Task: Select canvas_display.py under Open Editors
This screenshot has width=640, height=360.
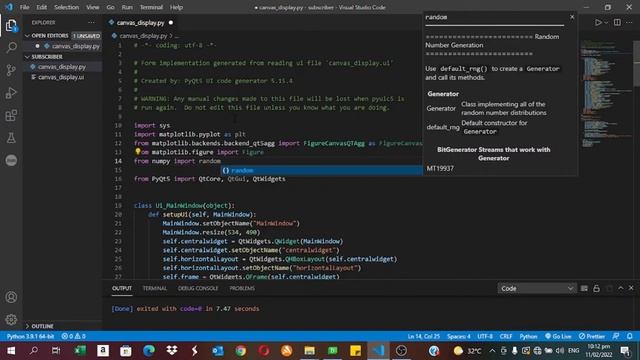Action: pos(76,46)
